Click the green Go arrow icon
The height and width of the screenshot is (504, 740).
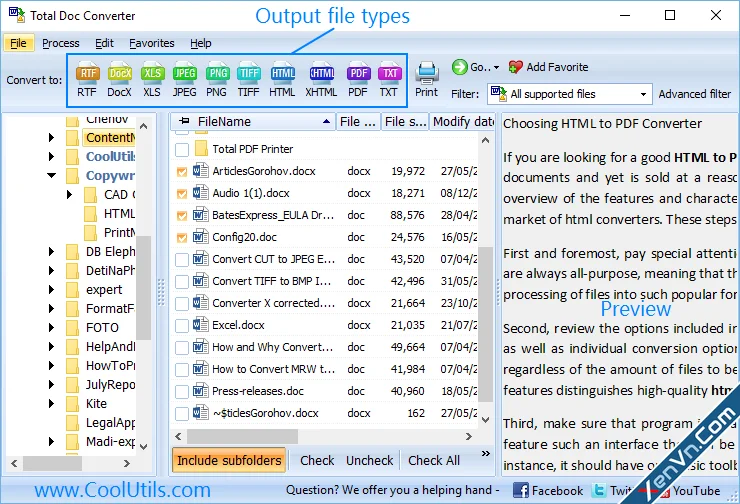point(459,67)
